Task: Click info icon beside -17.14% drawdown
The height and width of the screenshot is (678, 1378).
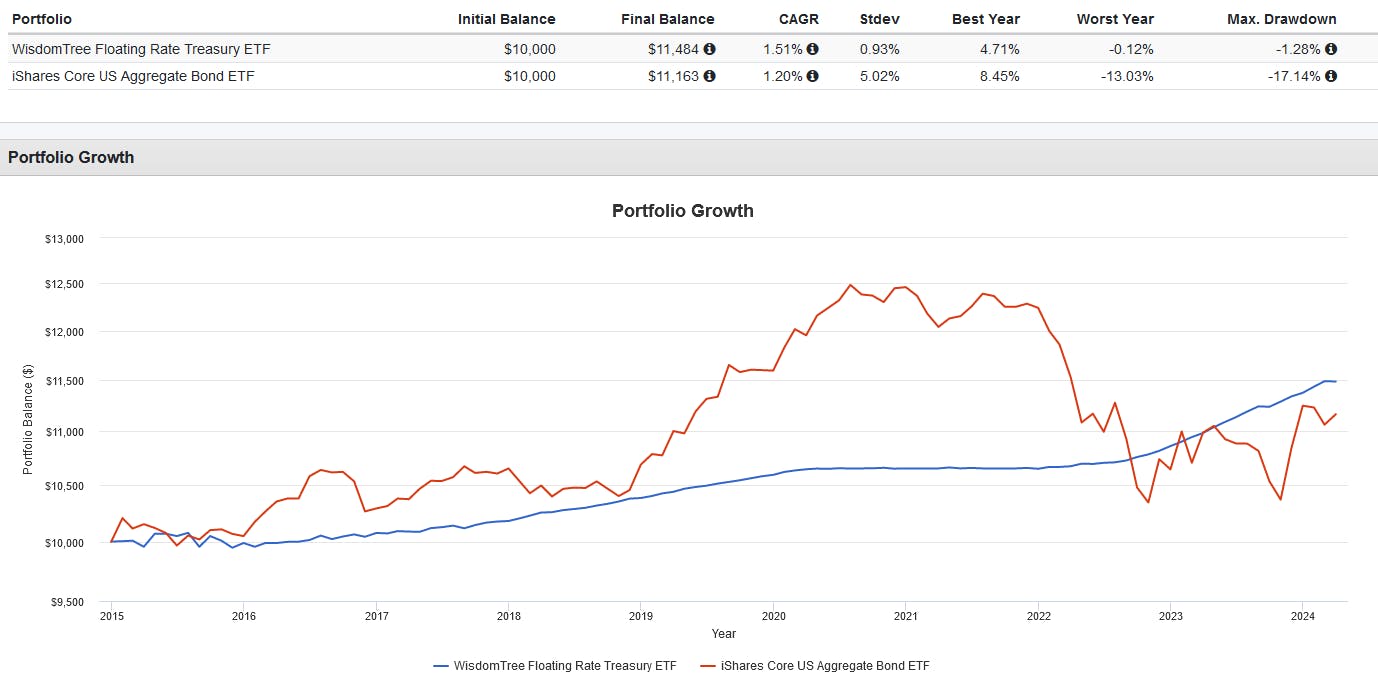Action: coord(1331,76)
